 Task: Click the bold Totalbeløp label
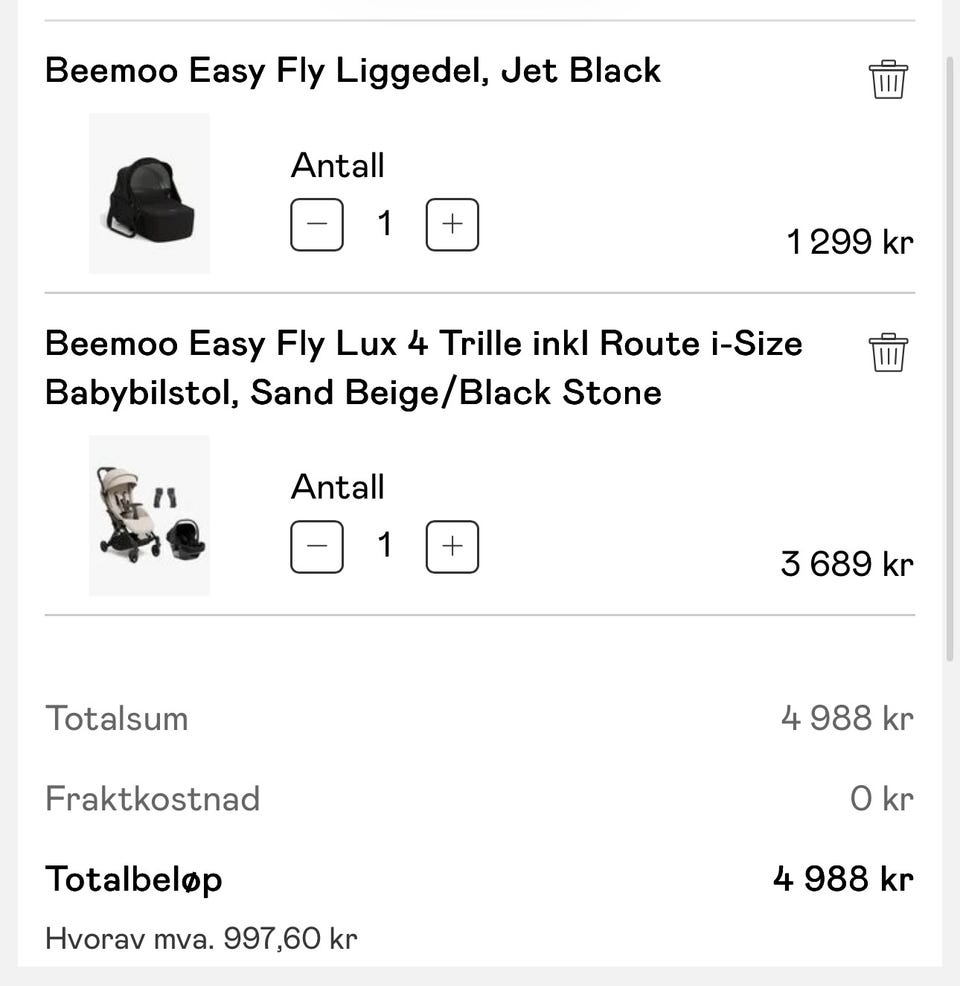[x=133, y=879]
